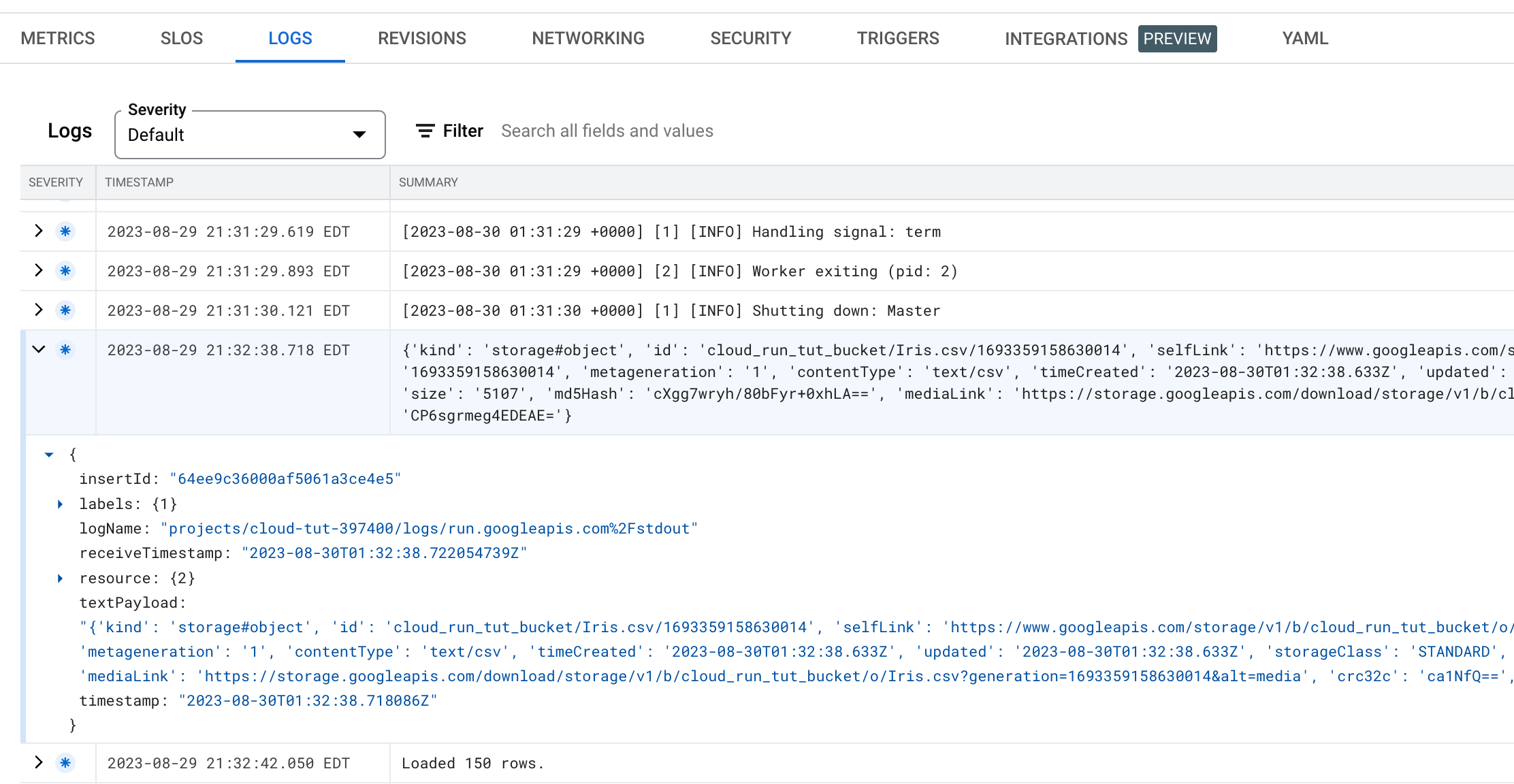Collapse the expanded log entry
The image size is (1514, 784).
pos(37,348)
